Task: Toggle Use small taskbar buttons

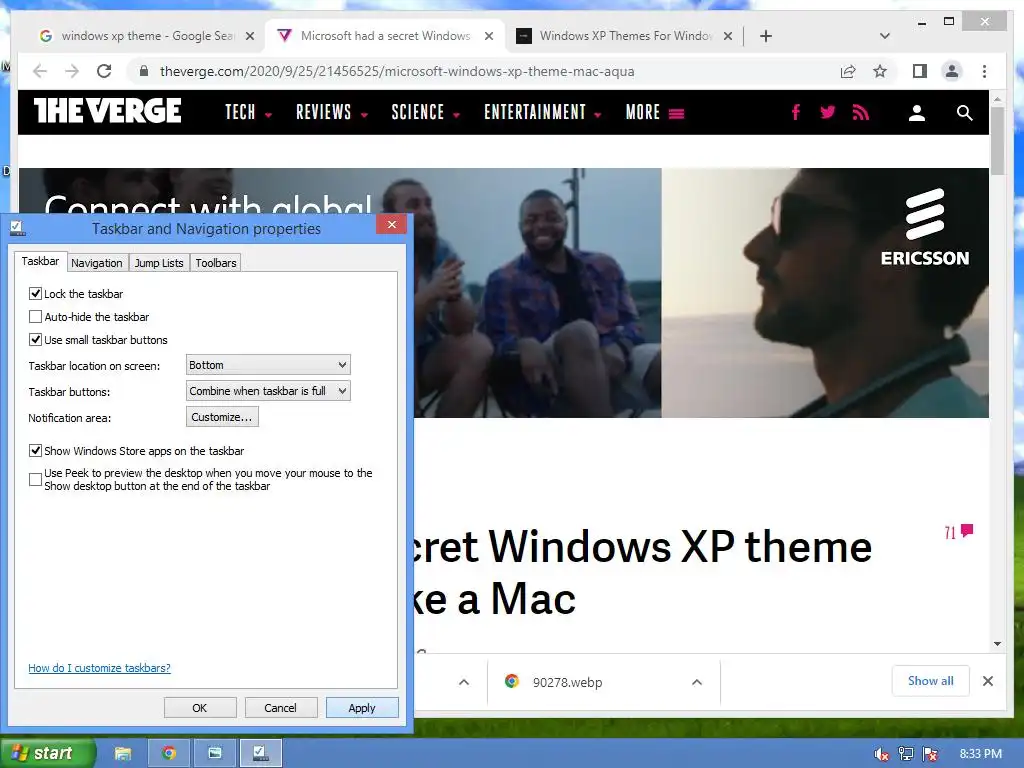Action: coord(35,340)
